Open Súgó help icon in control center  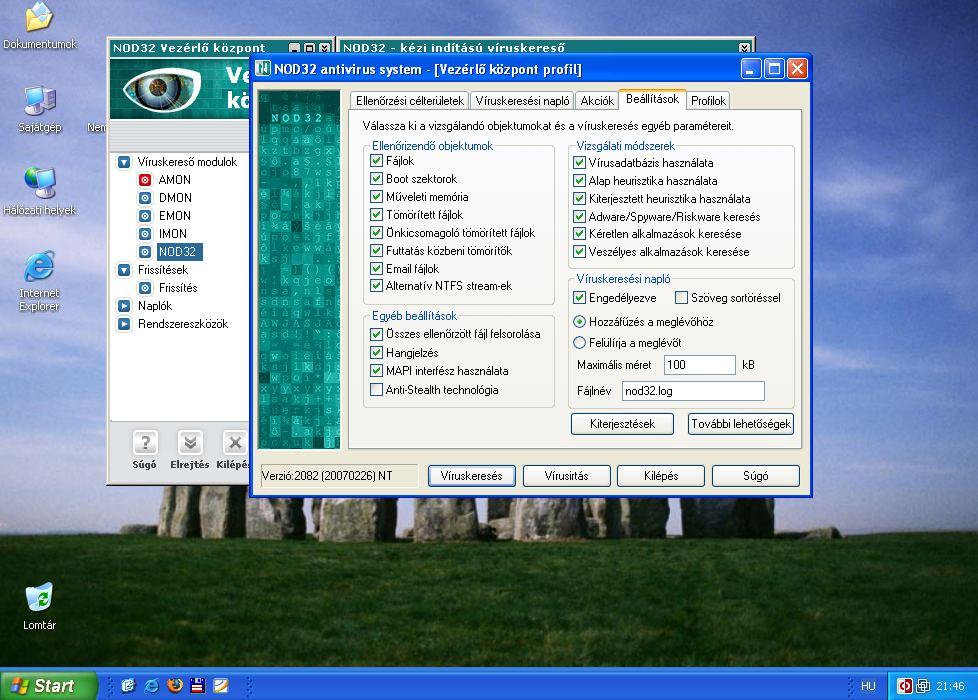point(145,443)
